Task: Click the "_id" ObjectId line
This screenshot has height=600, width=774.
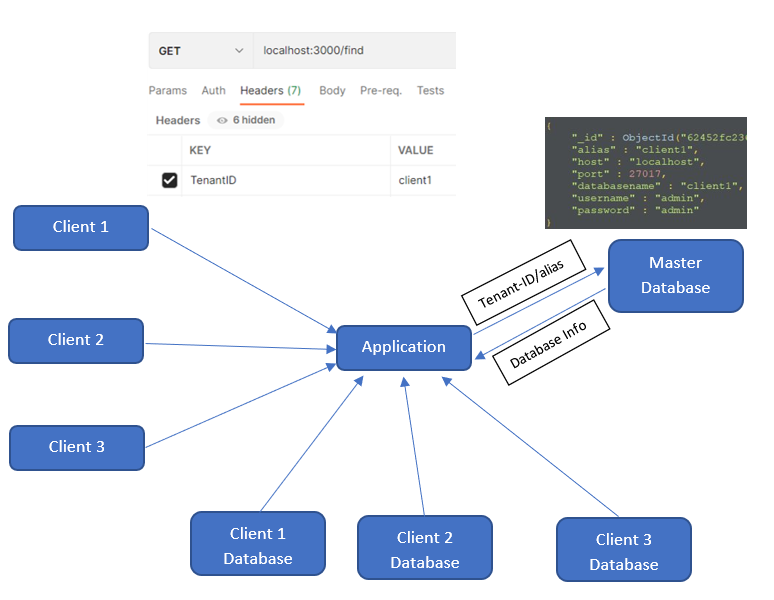Action: coord(659,138)
